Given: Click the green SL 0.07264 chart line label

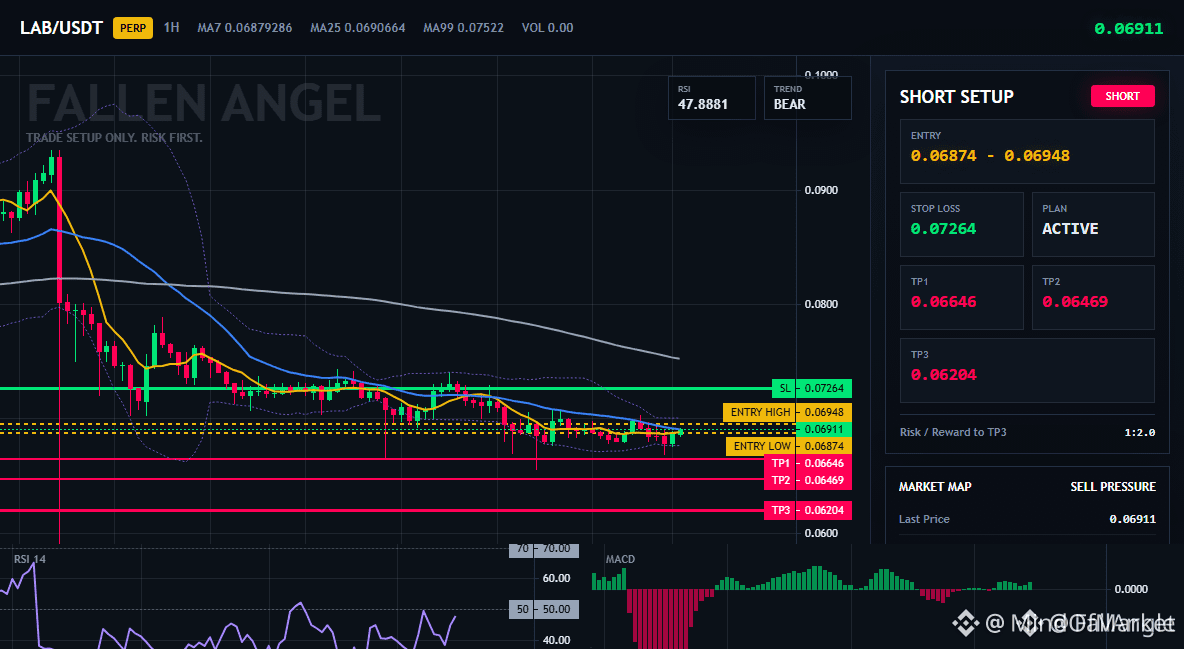Looking at the screenshot, I should [812, 388].
